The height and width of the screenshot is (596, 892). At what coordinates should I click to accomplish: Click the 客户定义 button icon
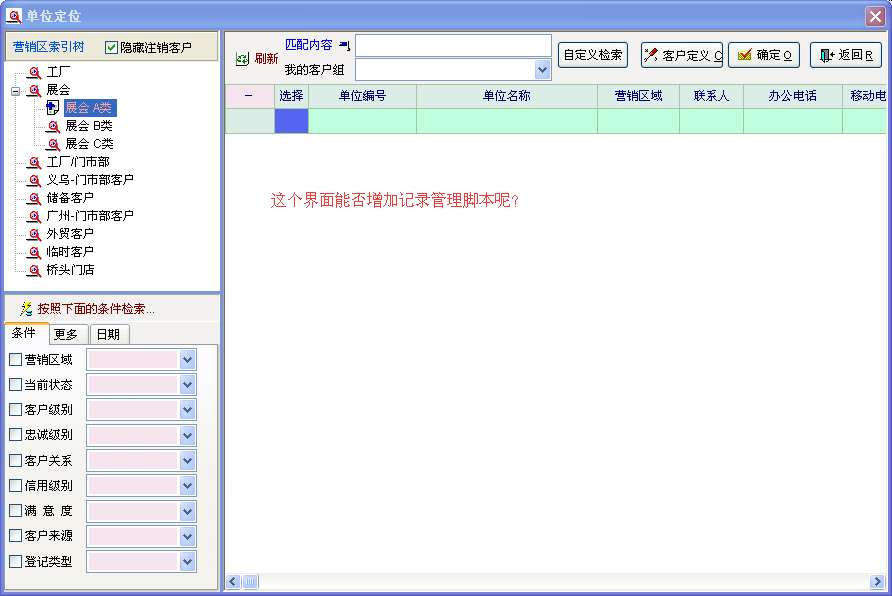(651, 55)
